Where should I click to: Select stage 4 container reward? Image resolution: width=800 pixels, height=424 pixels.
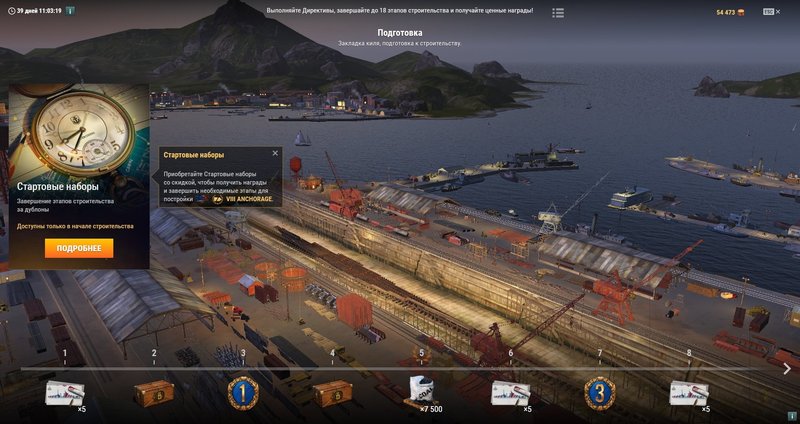(332, 393)
